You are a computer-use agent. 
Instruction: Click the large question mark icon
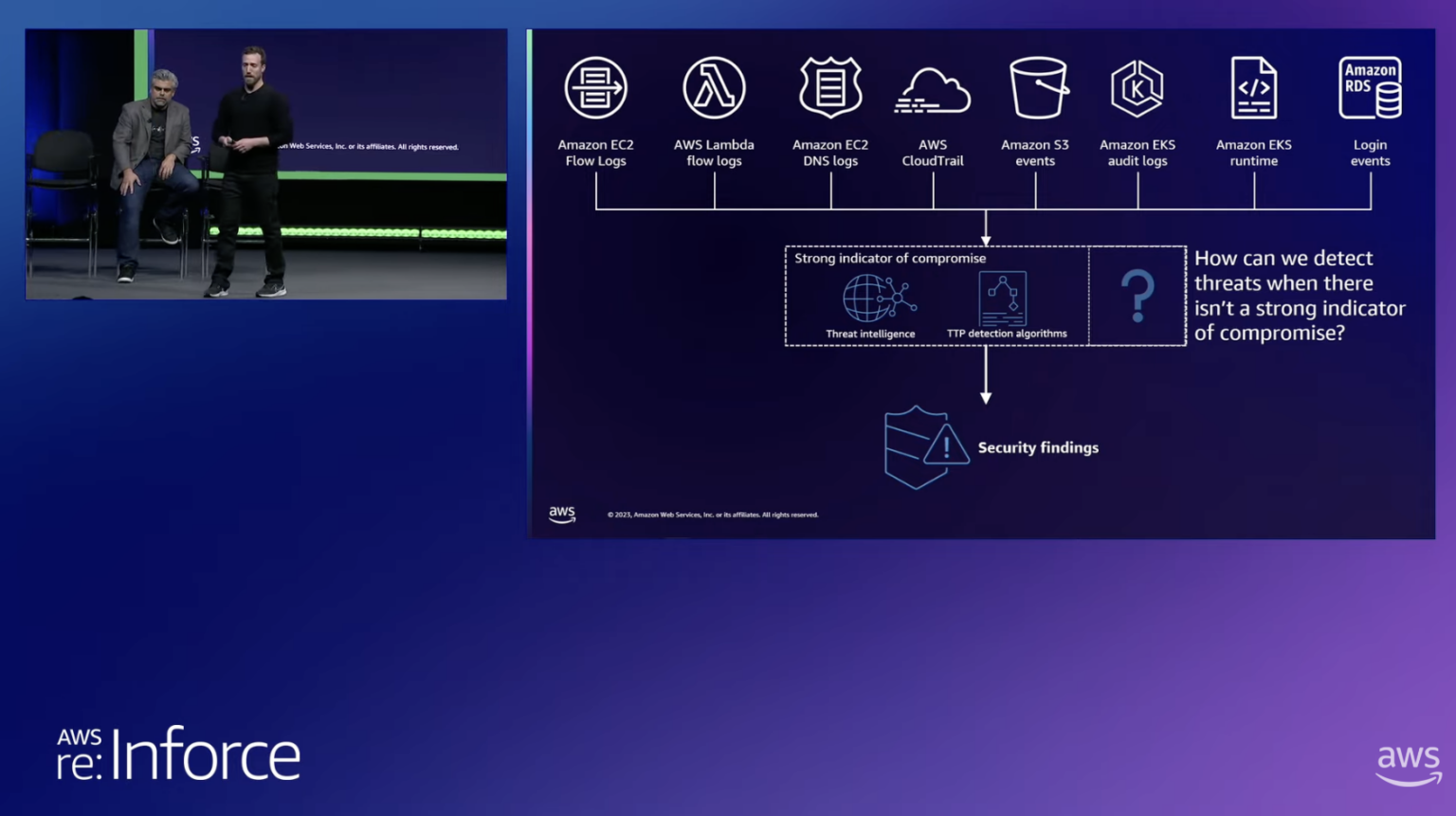1137,296
